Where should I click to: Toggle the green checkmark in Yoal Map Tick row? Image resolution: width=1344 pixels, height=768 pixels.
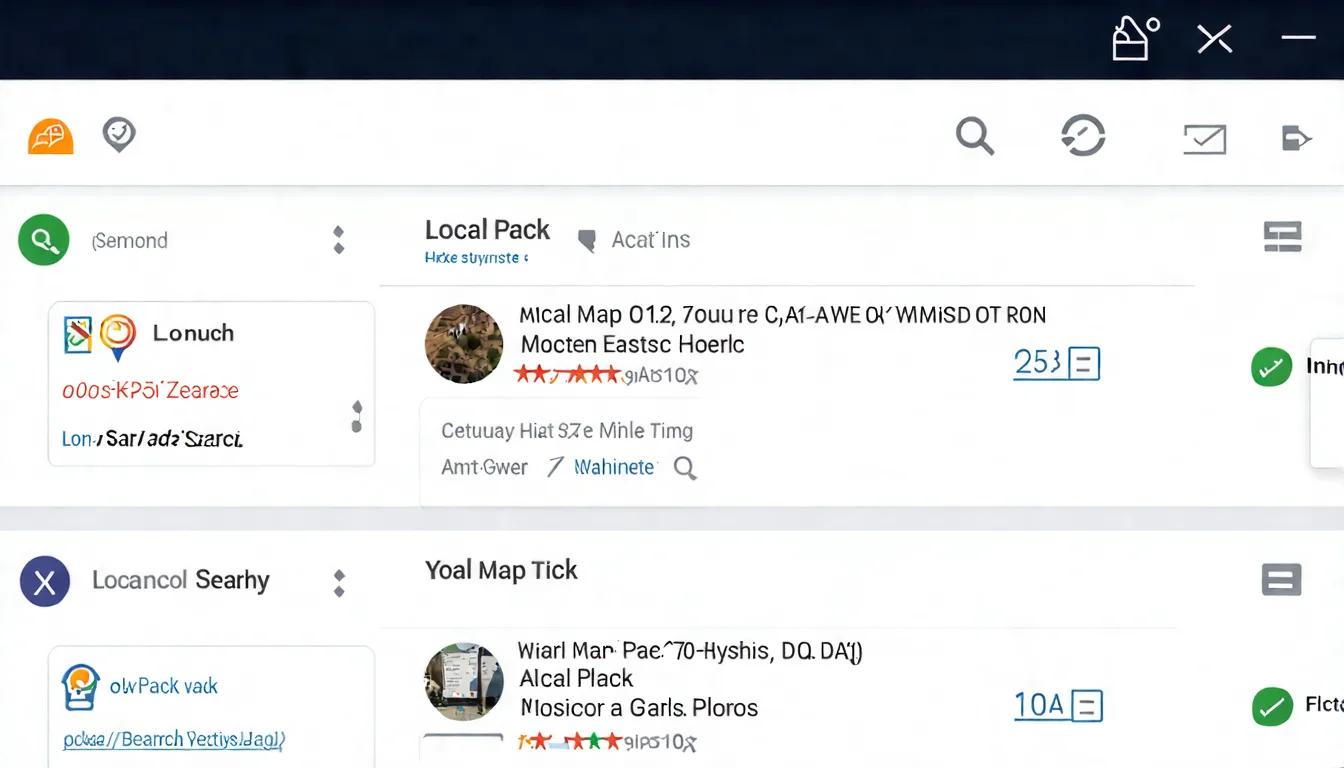tap(1272, 707)
